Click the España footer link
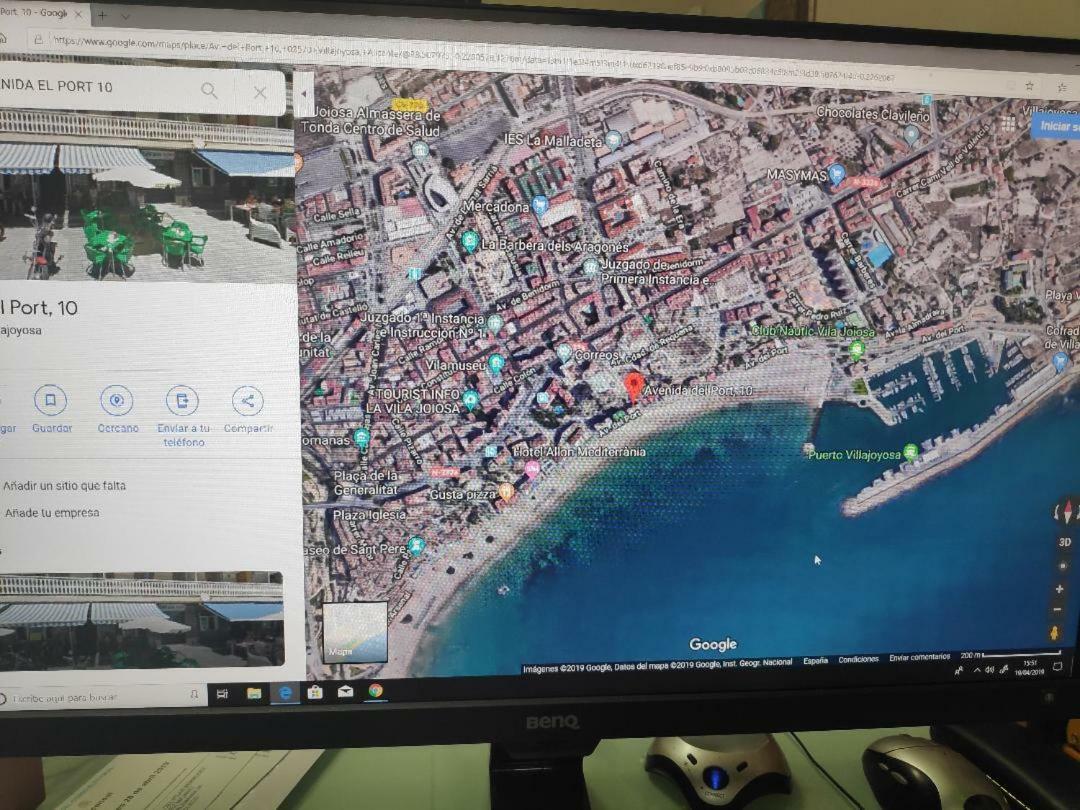 click(x=816, y=661)
